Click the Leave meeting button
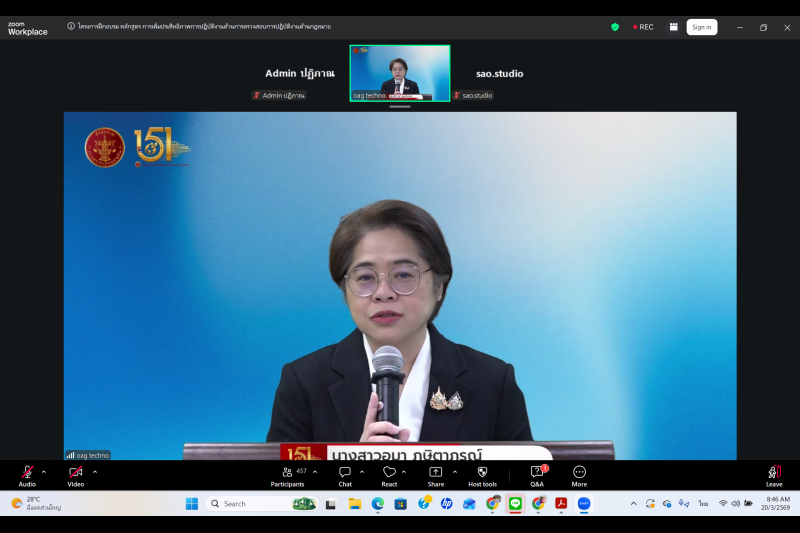Viewport: 800px width, 533px height. [x=774, y=473]
